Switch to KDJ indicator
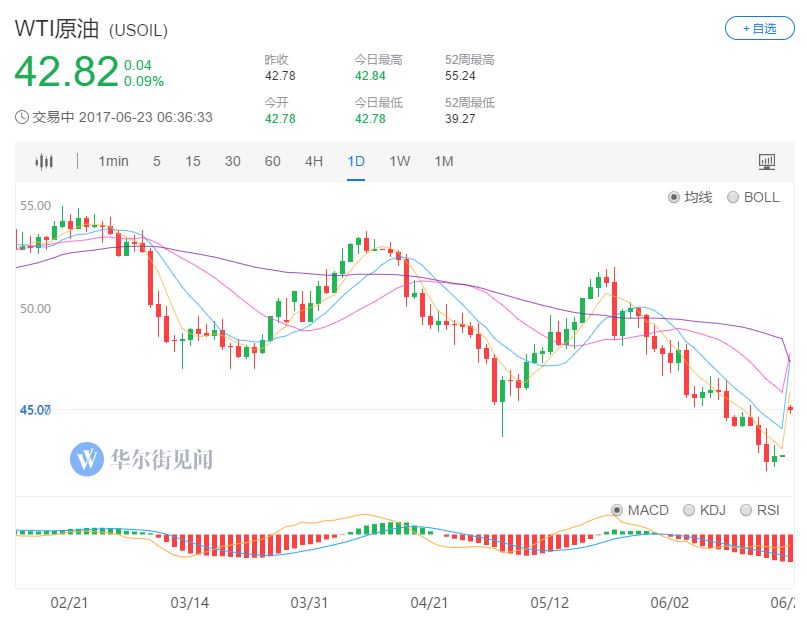 pos(687,510)
